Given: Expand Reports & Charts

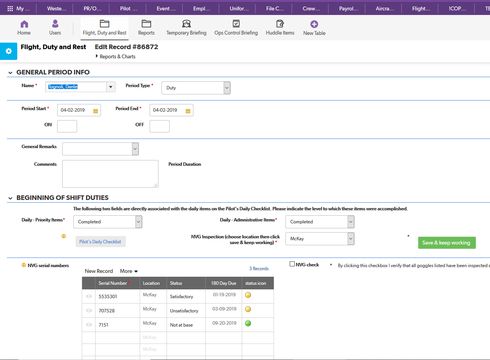Looking at the screenshot, I should [x=116, y=56].
